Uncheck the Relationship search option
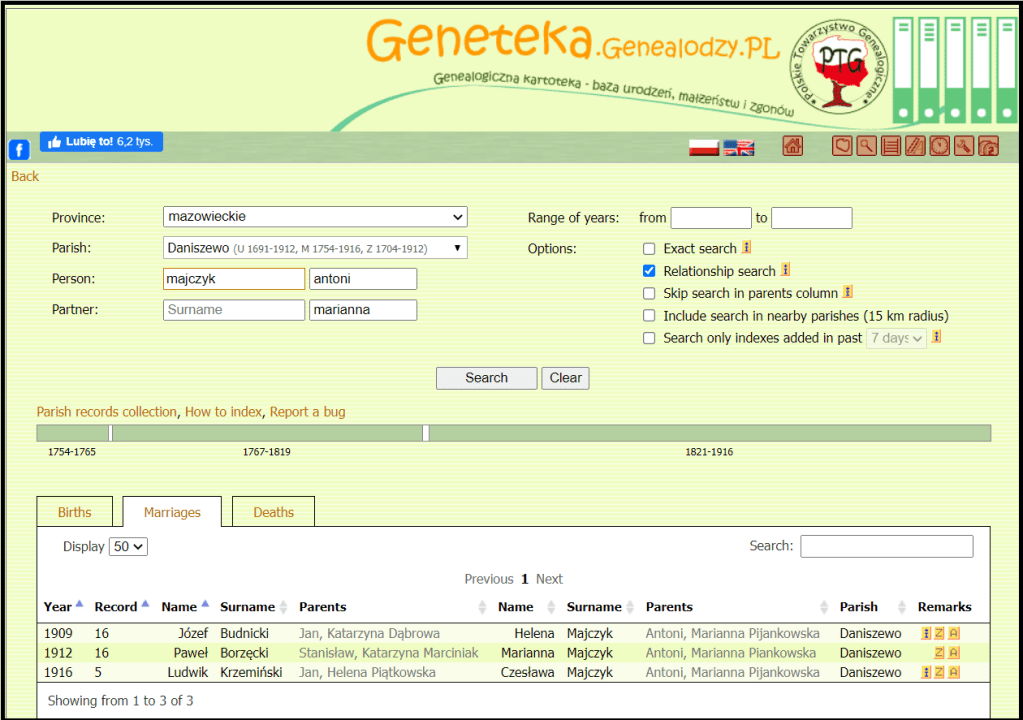 649,271
